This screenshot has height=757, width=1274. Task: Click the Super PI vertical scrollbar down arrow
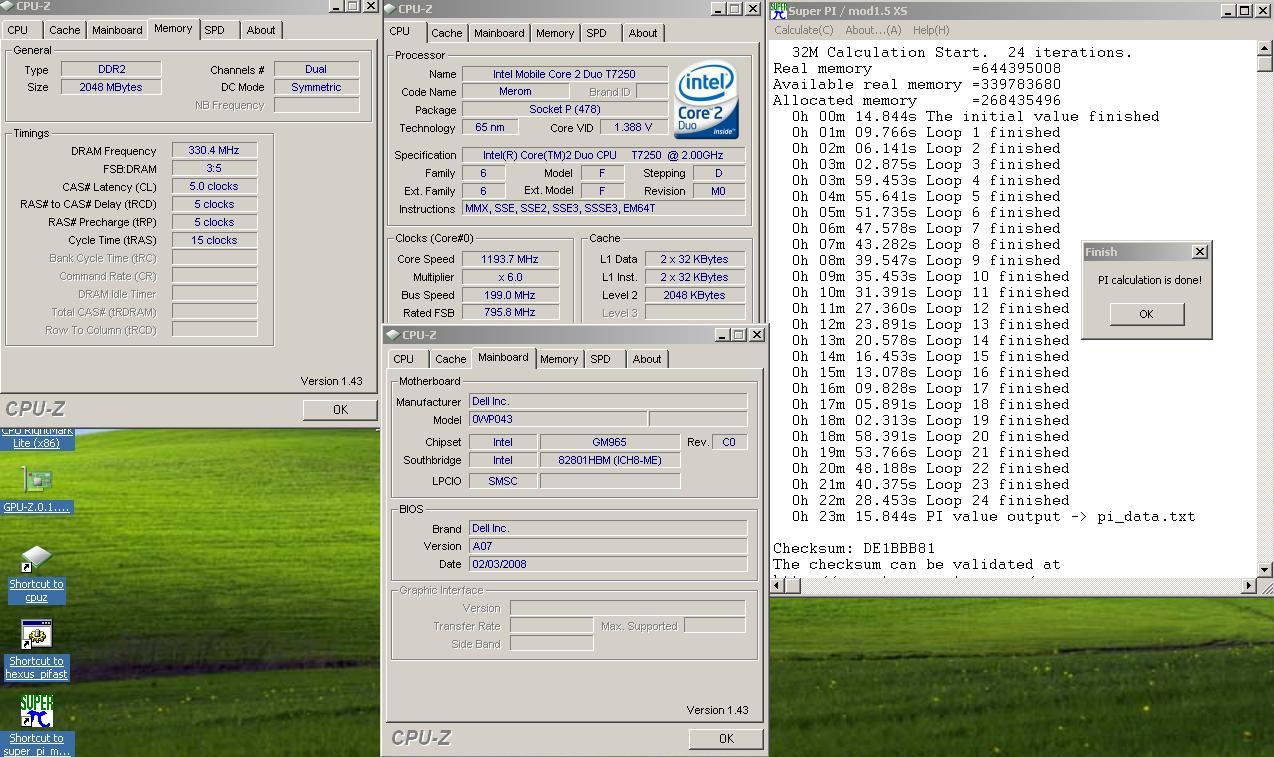pyautogui.click(x=1265, y=569)
